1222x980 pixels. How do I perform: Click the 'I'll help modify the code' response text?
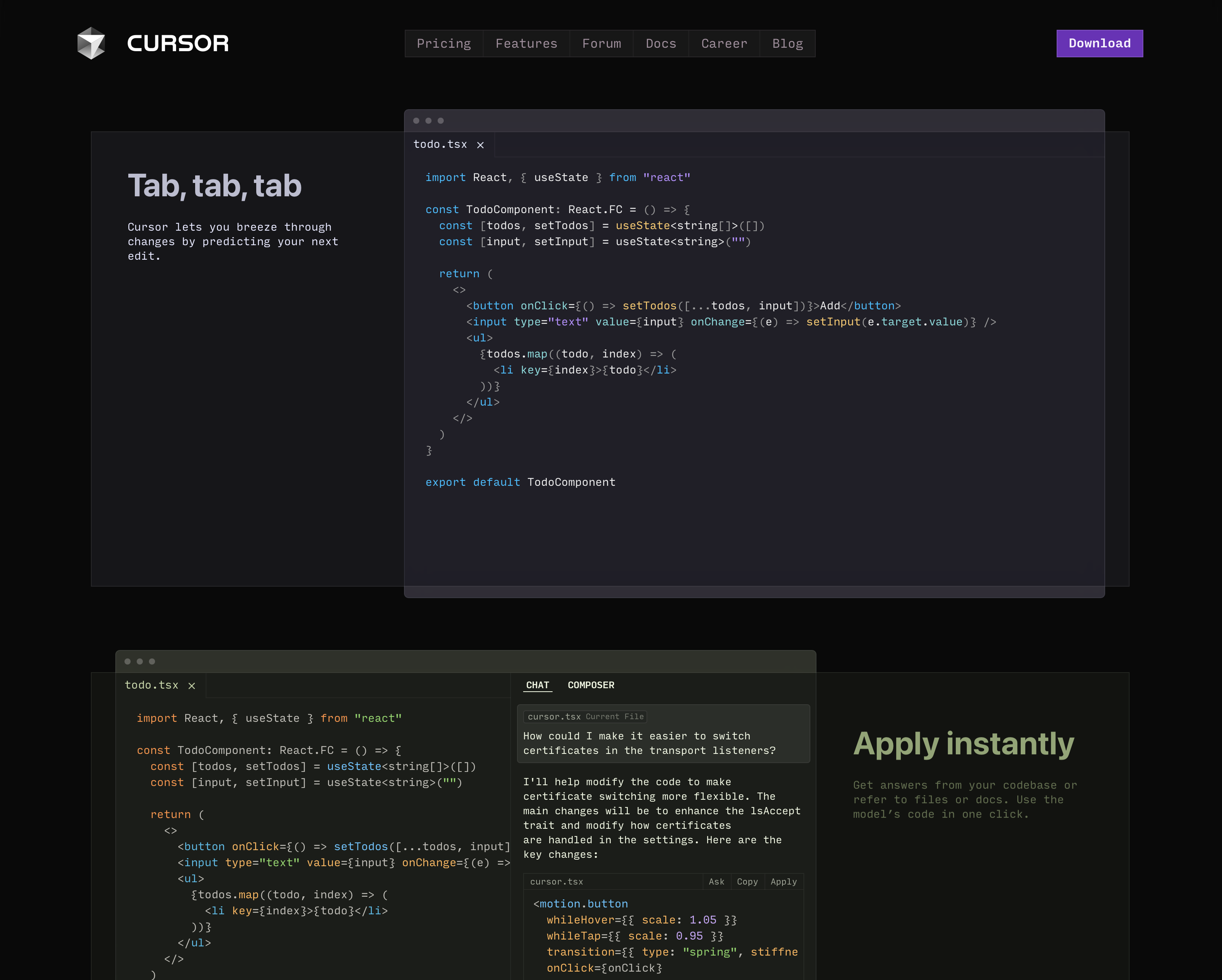pyautogui.click(x=662, y=818)
